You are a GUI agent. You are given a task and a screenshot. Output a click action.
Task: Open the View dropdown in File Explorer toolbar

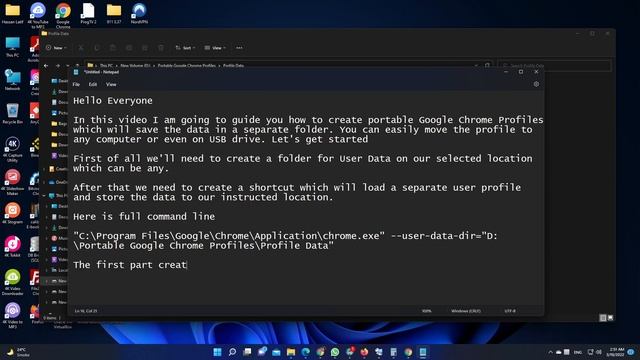coord(215,48)
